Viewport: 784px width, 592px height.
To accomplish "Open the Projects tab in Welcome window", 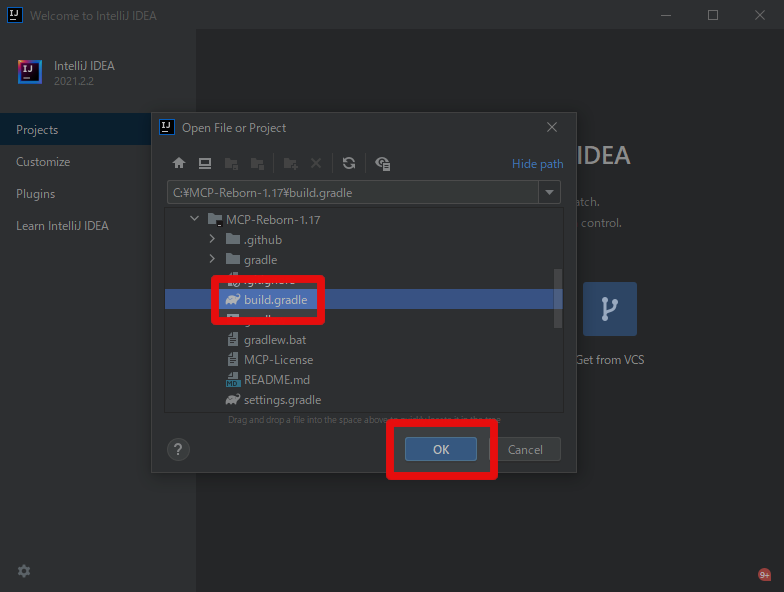I will 76,130.
